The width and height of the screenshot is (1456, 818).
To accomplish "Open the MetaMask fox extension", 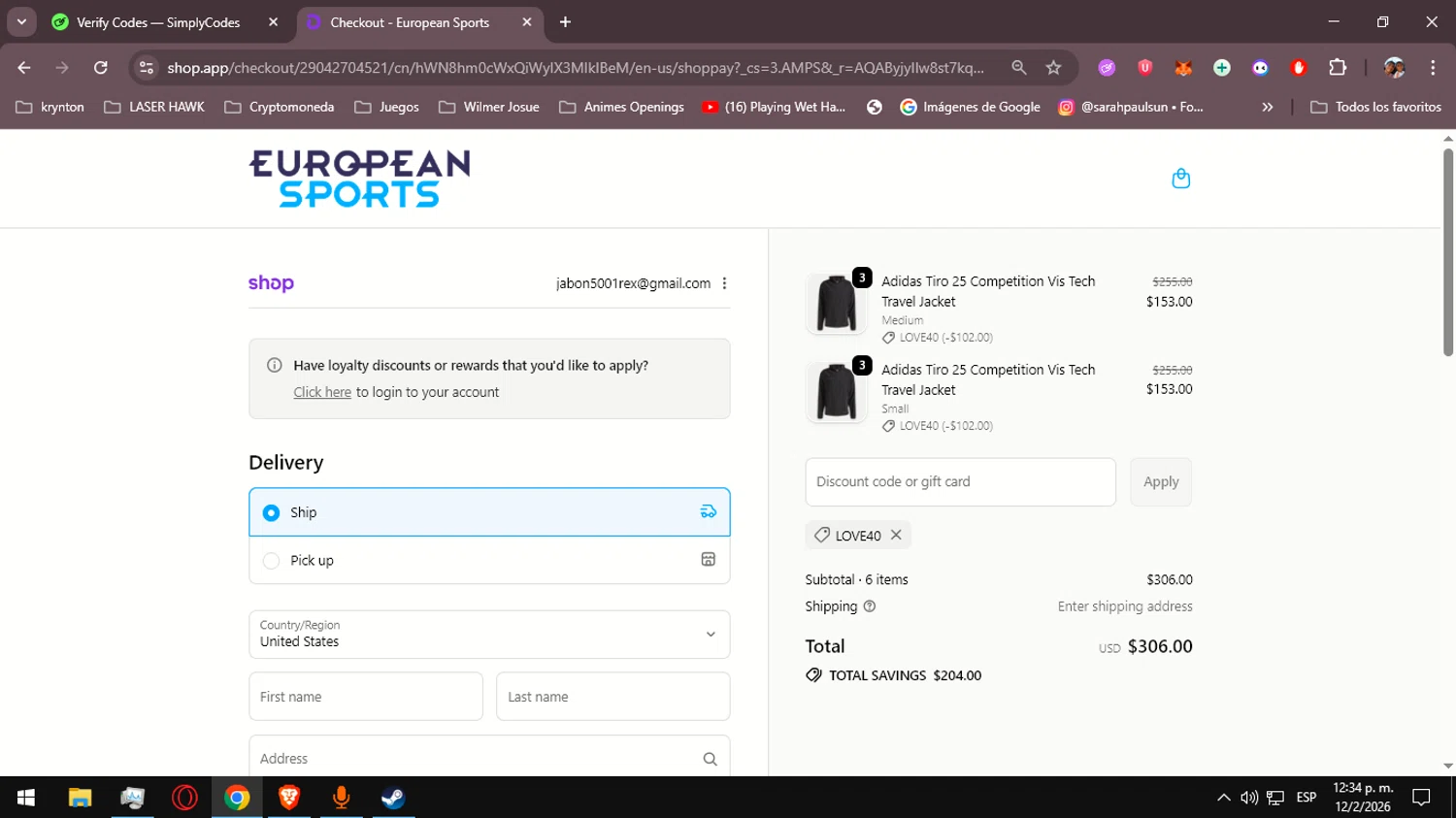I will (1182, 67).
